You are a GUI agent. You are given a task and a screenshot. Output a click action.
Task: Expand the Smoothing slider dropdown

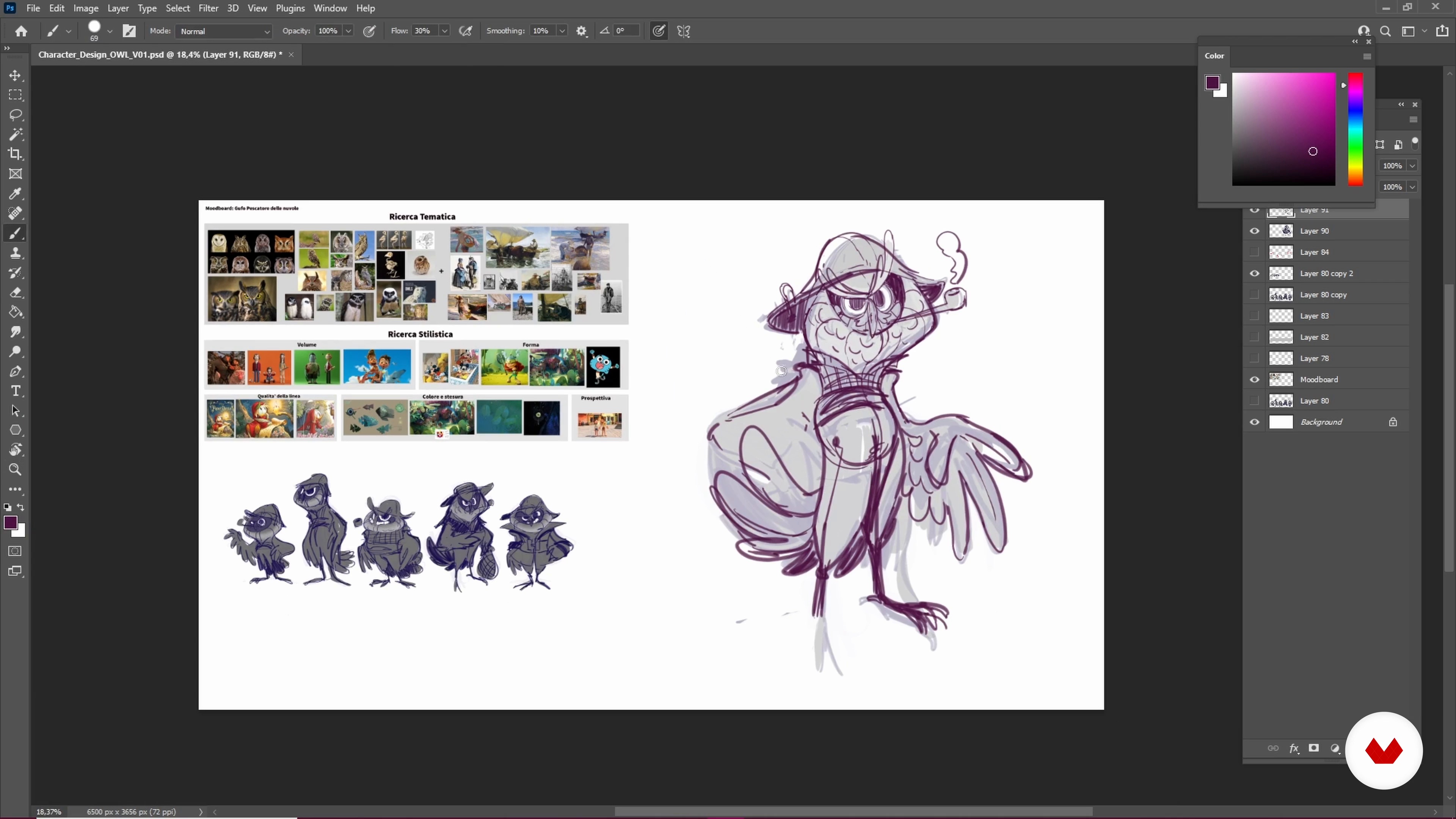562,31
